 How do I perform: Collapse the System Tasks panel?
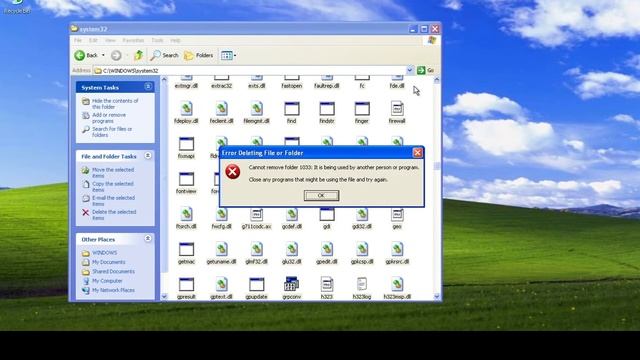click(148, 87)
